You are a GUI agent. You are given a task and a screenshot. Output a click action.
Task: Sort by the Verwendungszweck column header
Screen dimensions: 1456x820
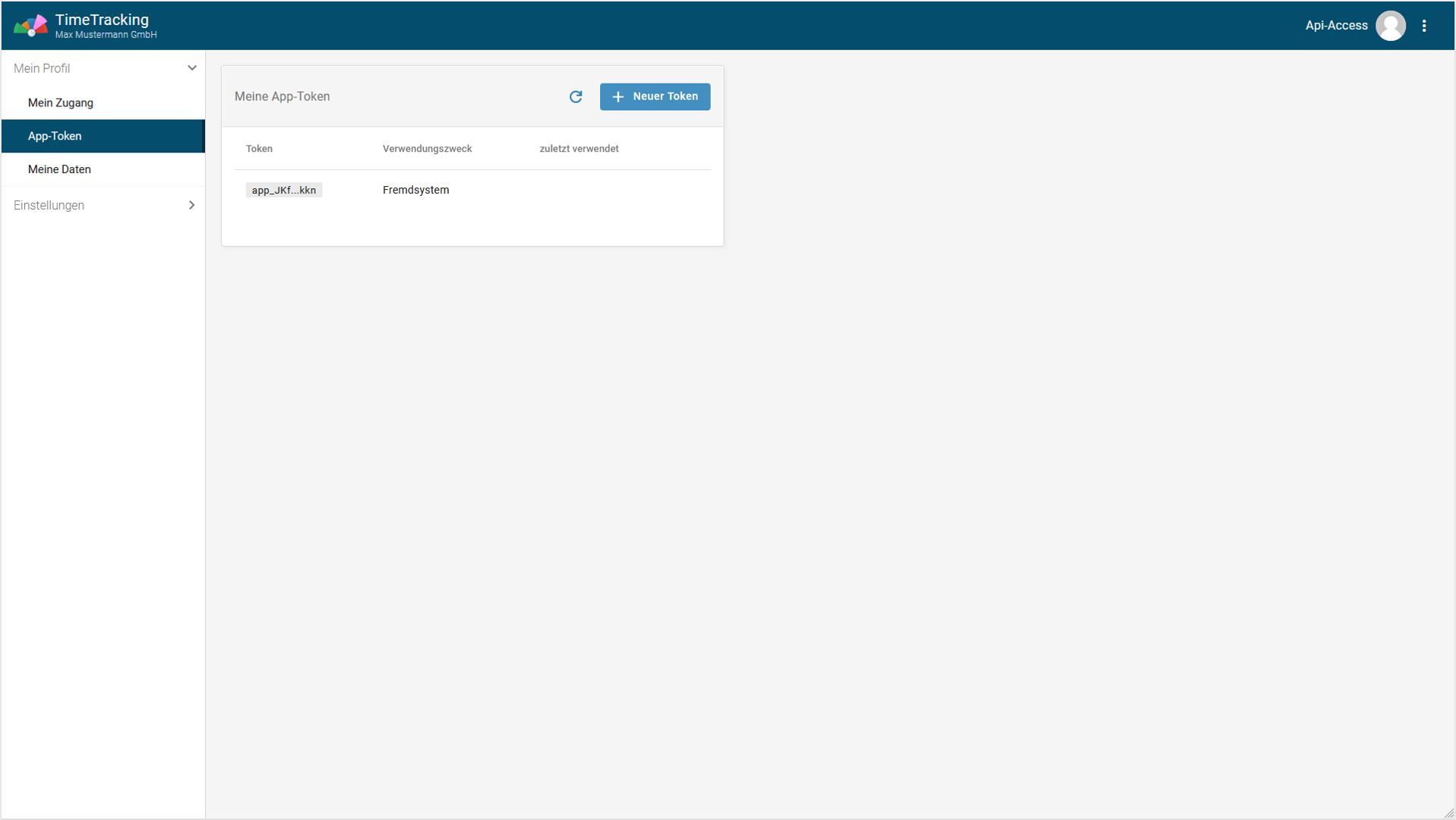427,149
